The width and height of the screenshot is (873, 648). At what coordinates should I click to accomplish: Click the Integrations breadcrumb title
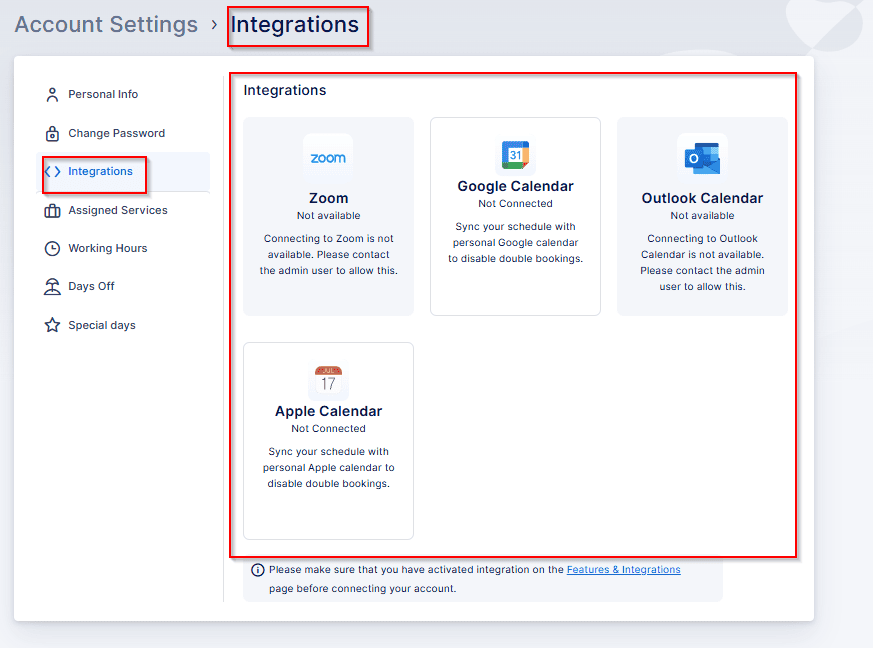tap(295, 24)
